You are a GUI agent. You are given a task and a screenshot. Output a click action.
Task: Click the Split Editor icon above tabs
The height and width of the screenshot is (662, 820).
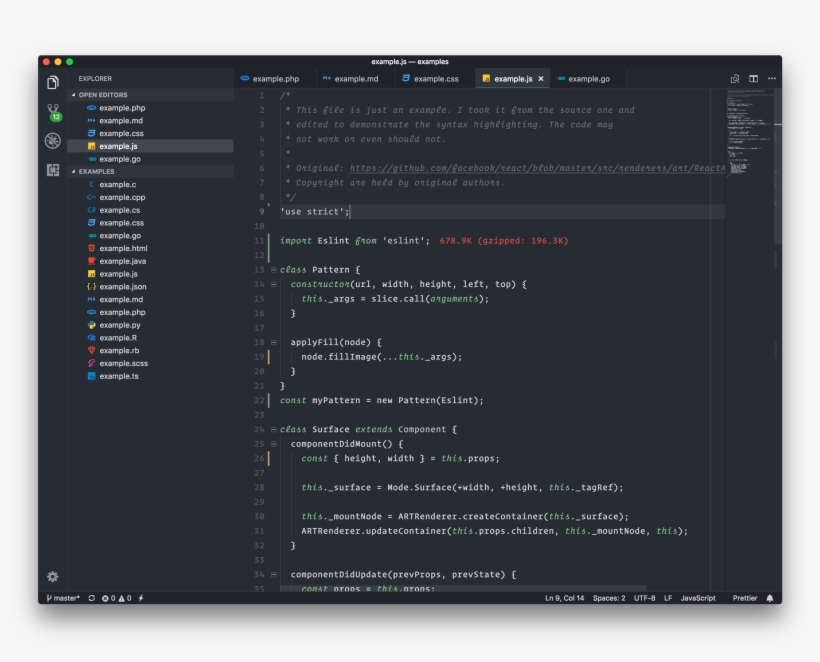[x=753, y=76]
